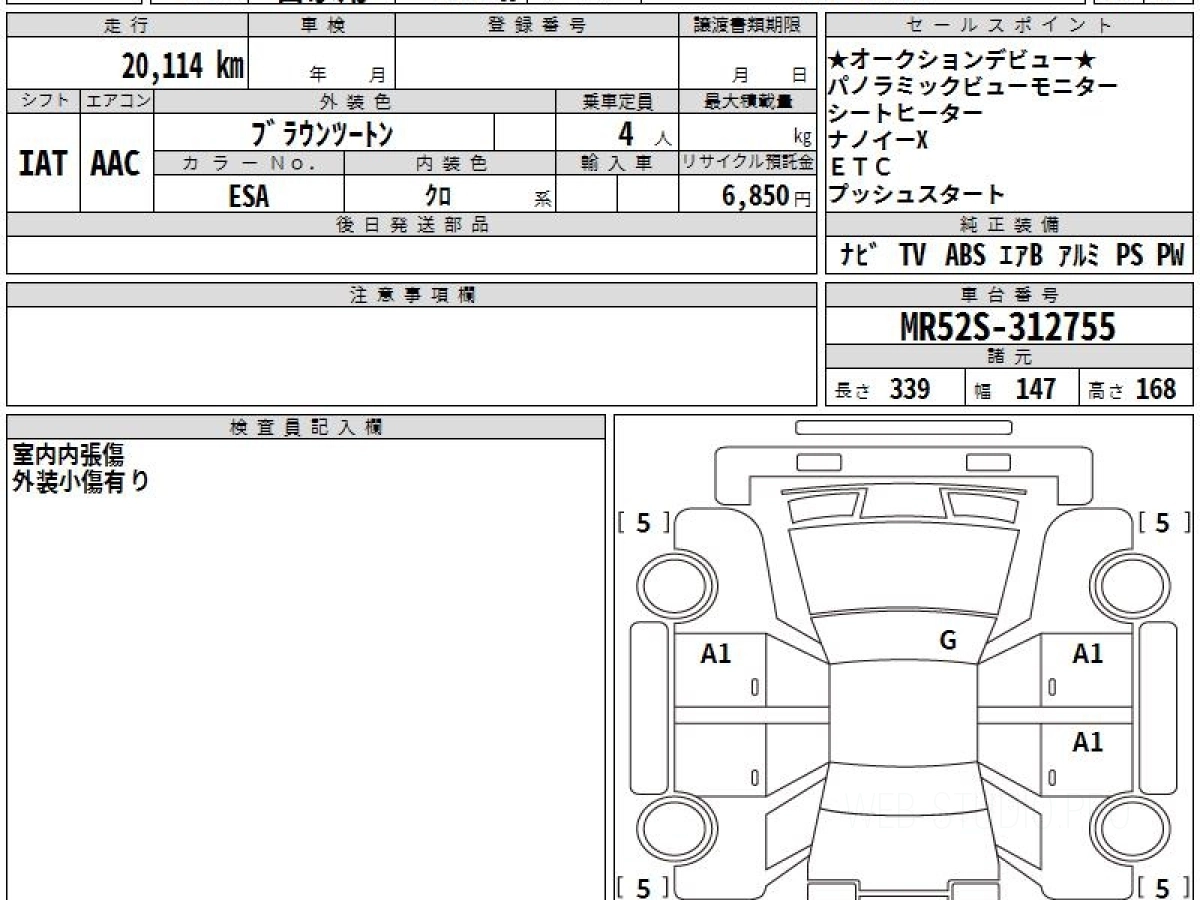Click the rear-right wheel circle on diagram
This screenshot has width=1200, height=900.
[1123, 829]
